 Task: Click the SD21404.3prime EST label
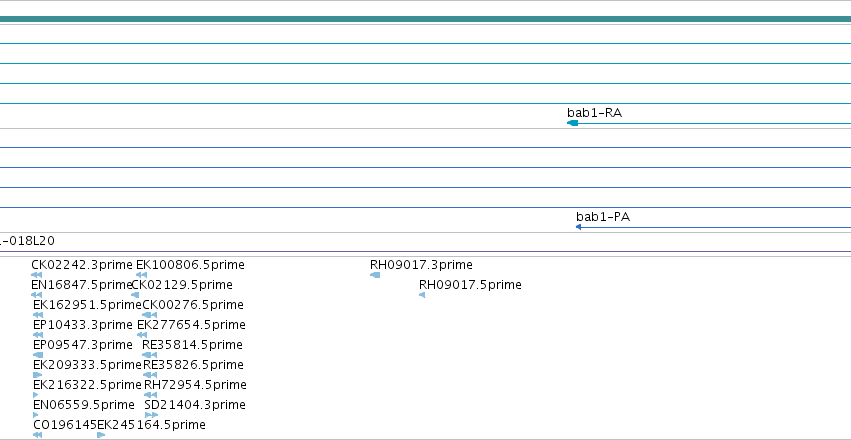(x=195, y=405)
